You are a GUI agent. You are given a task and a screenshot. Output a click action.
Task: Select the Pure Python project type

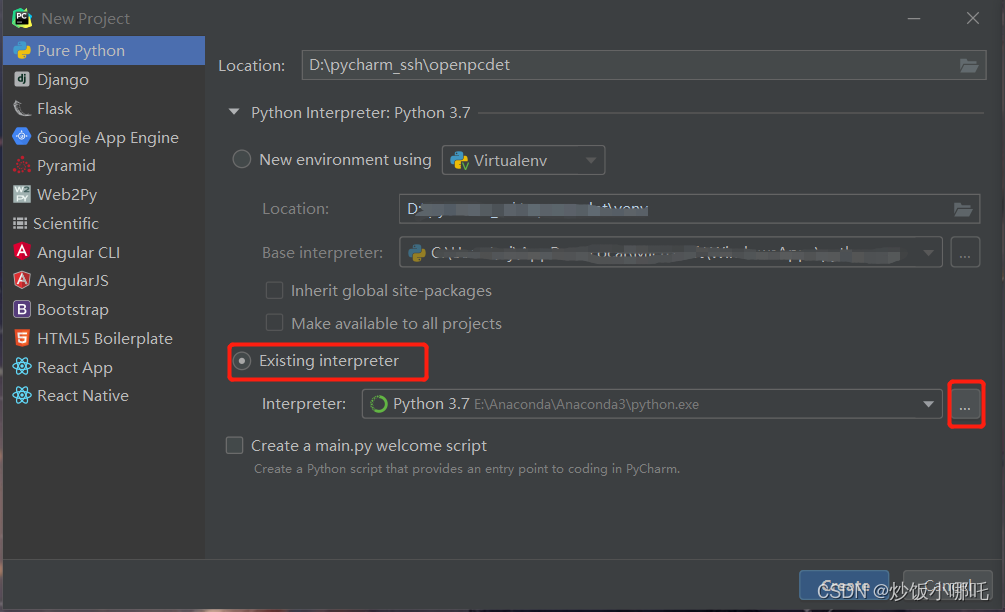coord(104,51)
